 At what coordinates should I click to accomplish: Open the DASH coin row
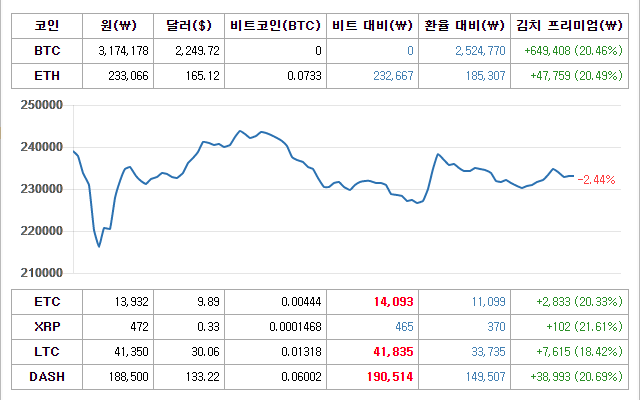(x=320, y=377)
